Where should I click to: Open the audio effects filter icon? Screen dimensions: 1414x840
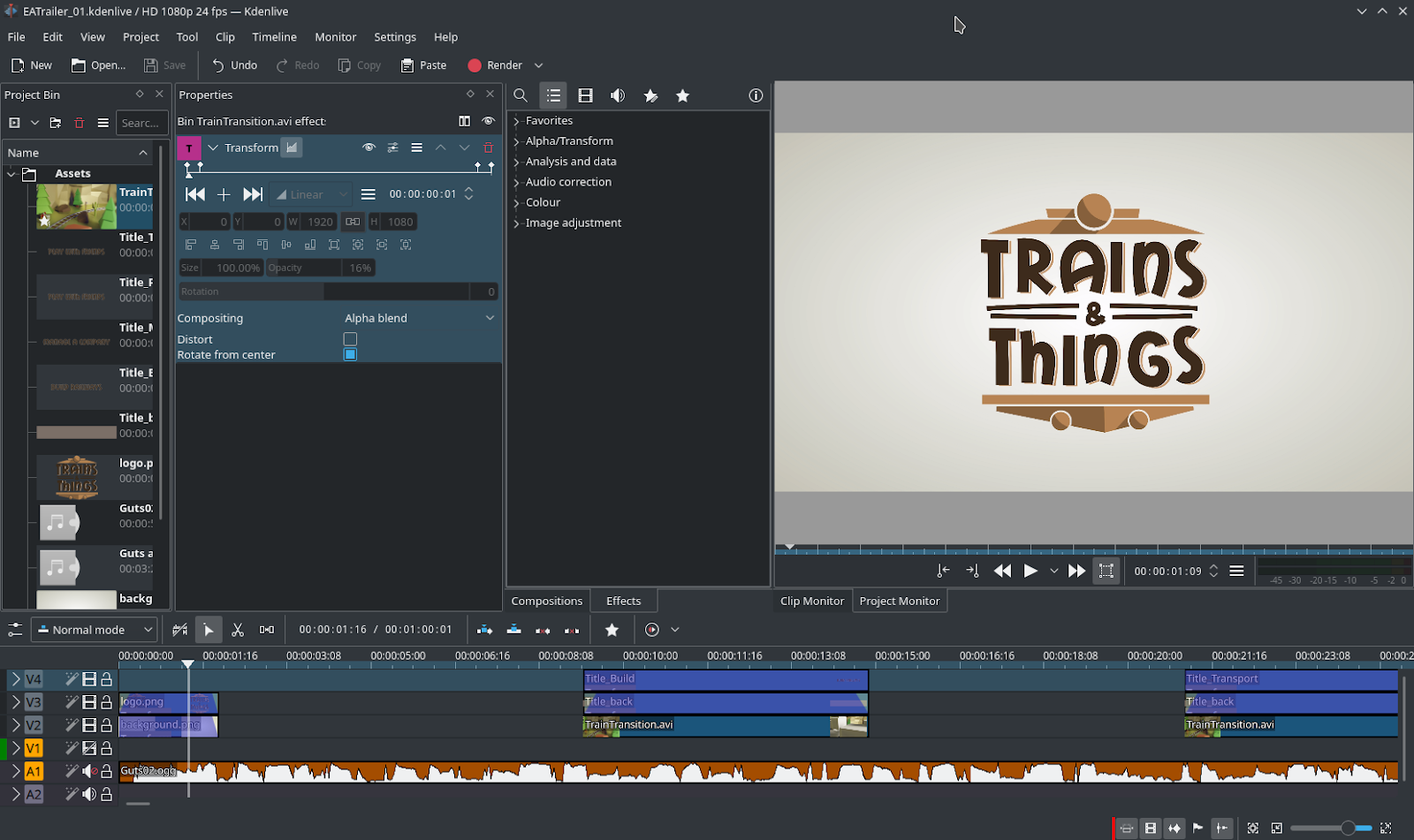coord(618,95)
